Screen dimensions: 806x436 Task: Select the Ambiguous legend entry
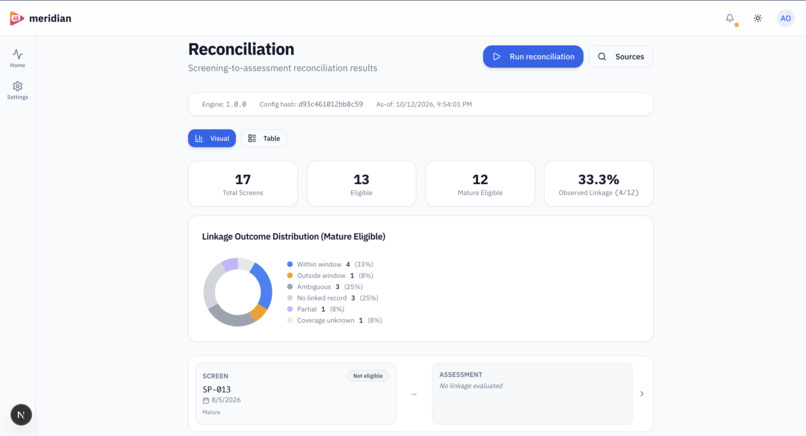pyautogui.click(x=325, y=287)
